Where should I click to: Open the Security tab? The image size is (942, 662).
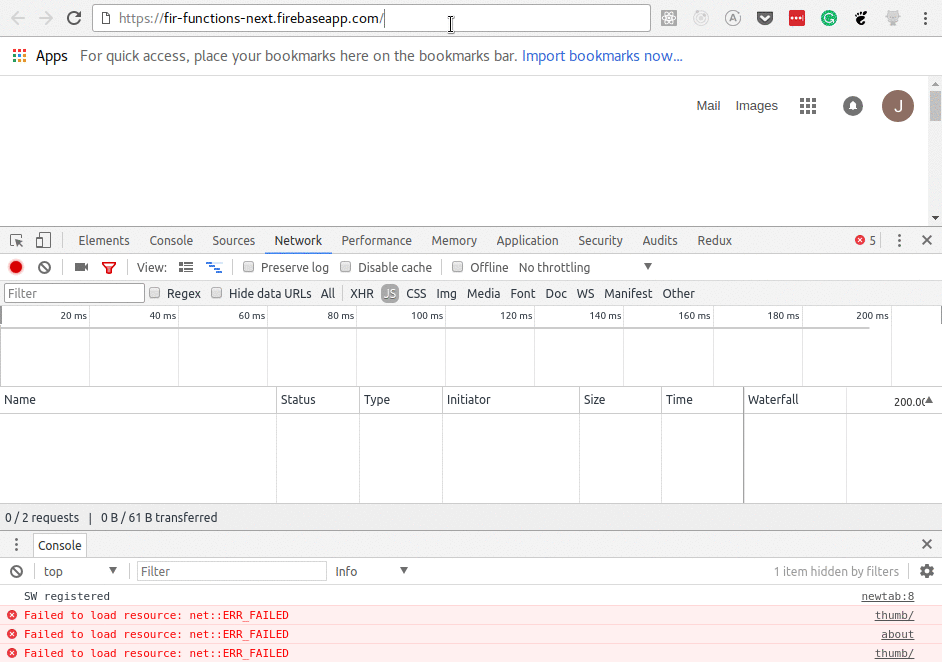600,240
